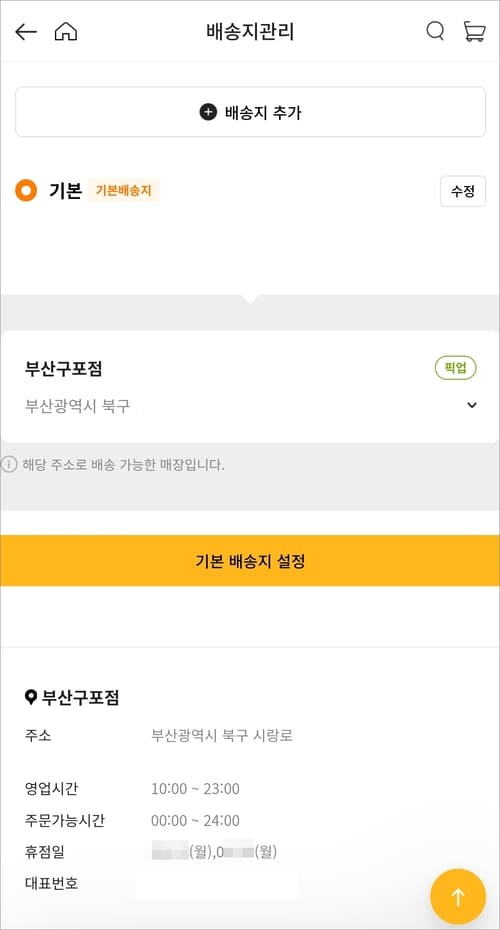The width and height of the screenshot is (500, 930).
Task: Go to home via house icon
Action: [x=66, y=31]
